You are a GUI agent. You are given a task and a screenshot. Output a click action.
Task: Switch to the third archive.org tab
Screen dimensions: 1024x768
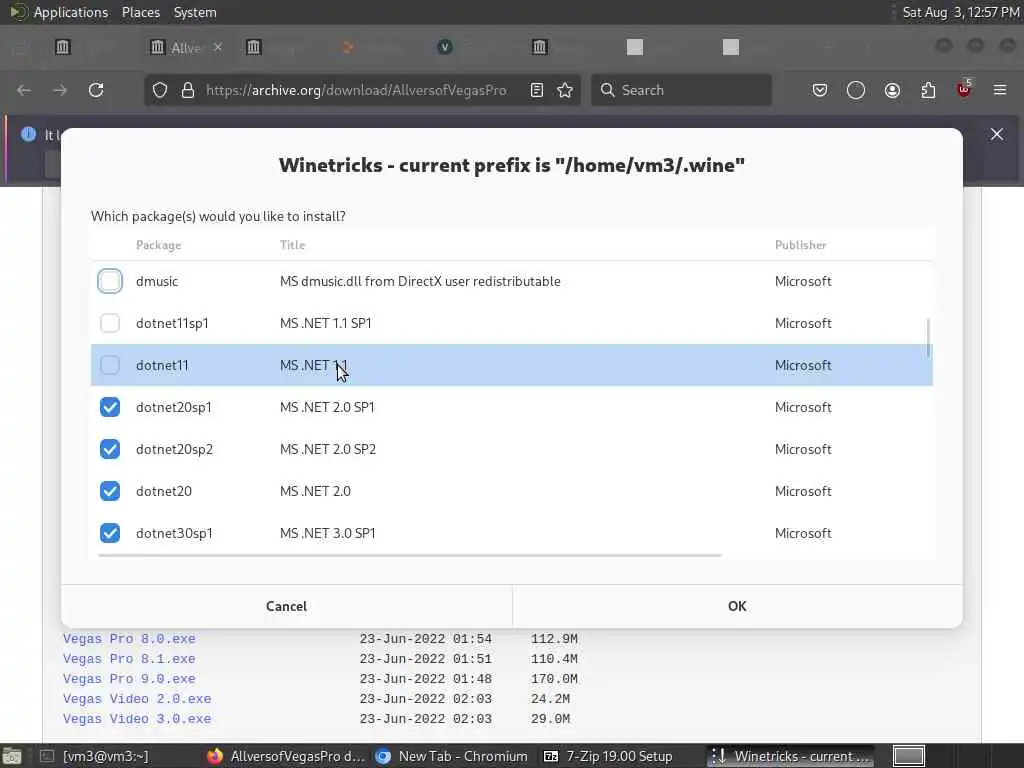[253, 47]
